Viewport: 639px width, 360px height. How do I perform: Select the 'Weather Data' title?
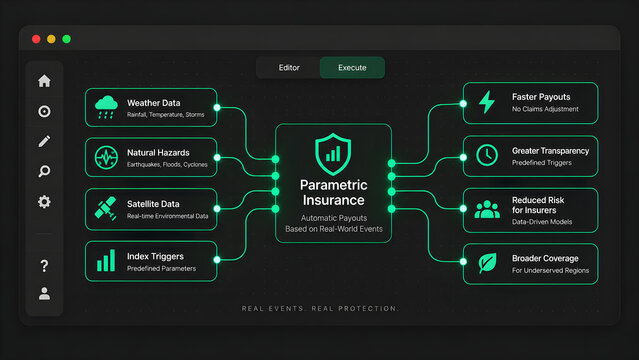coord(154,103)
